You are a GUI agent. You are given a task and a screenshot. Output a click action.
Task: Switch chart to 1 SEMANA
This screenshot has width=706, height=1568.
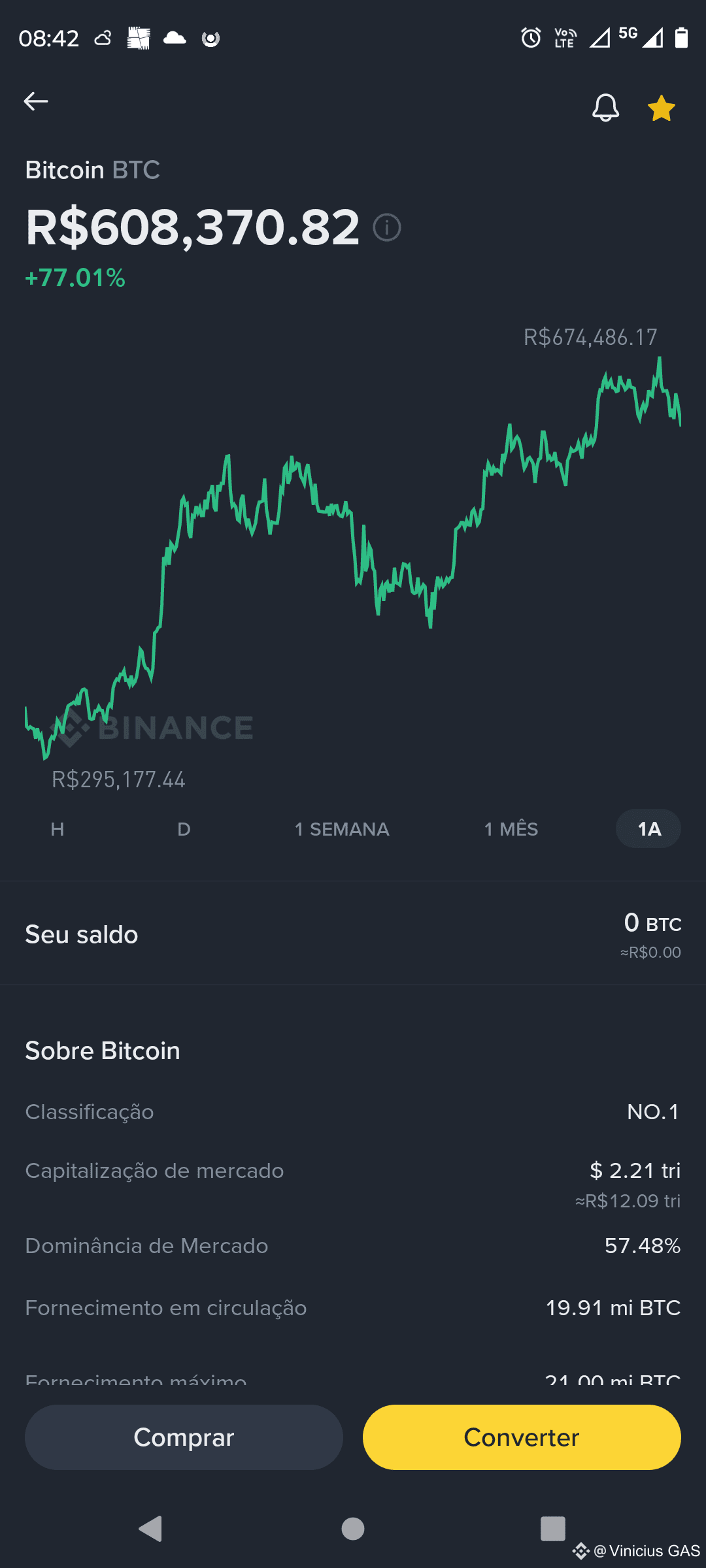coord(342,829)
